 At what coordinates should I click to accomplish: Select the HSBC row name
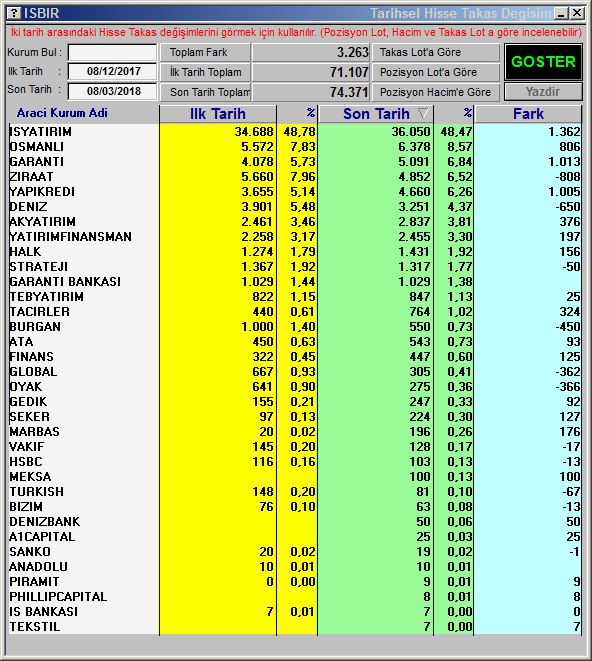26,462
